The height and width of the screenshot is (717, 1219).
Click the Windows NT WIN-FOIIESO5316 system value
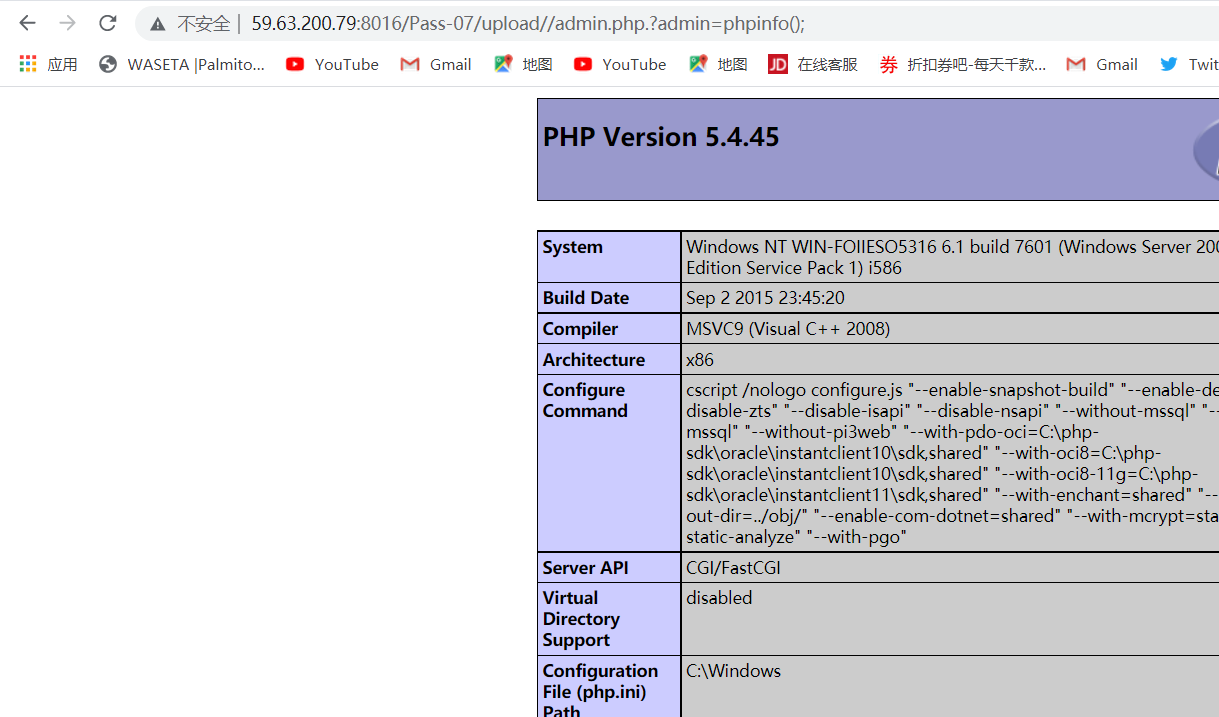(x=952, y=257)
